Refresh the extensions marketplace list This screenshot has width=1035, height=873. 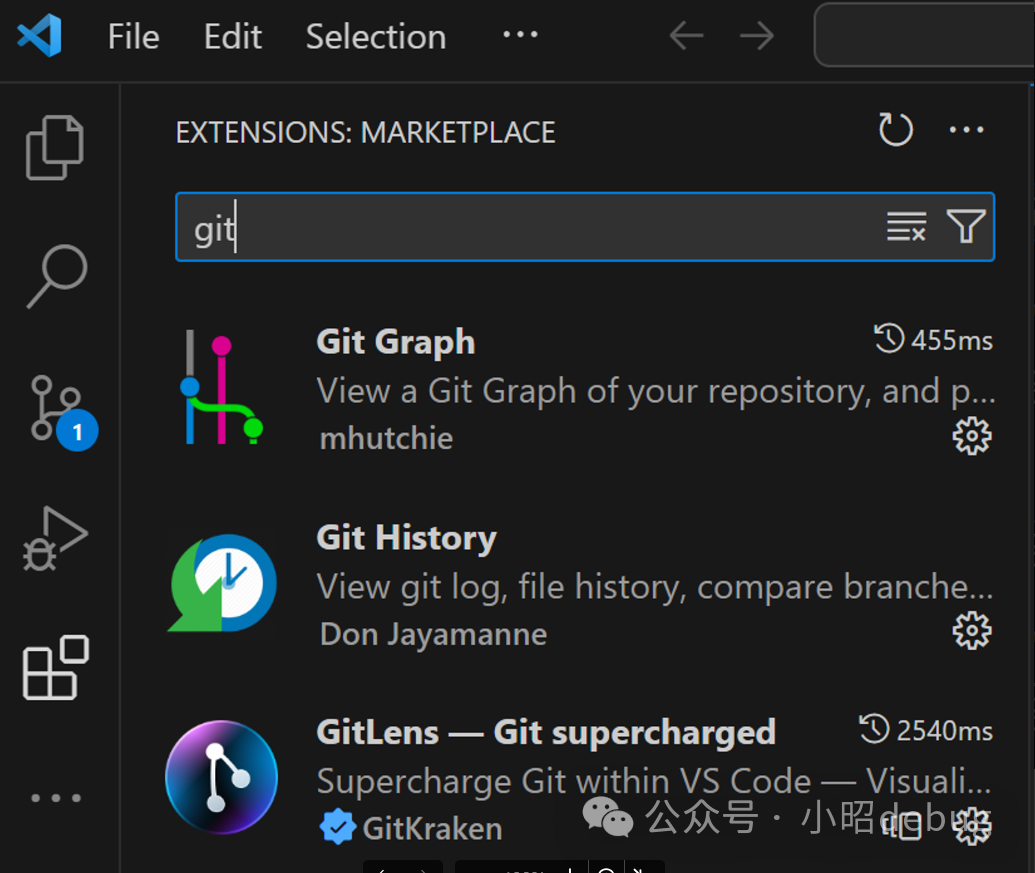895,129
